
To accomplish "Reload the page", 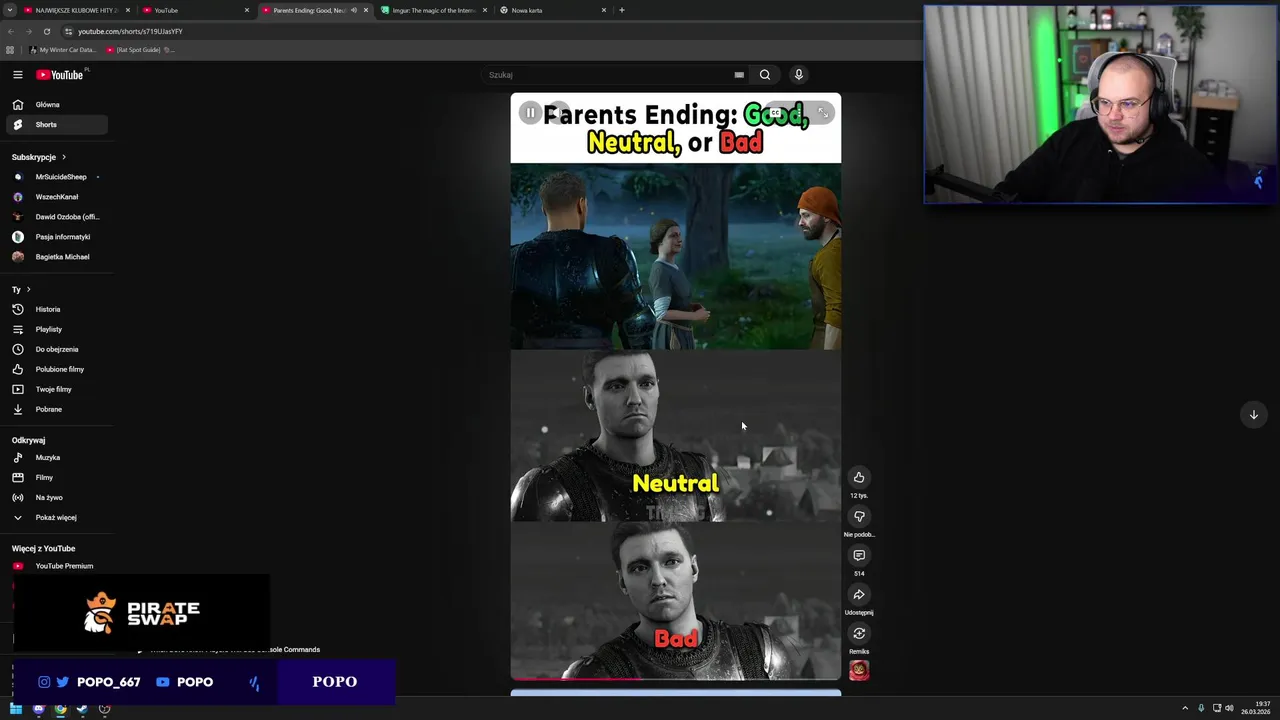I will 46,31.
